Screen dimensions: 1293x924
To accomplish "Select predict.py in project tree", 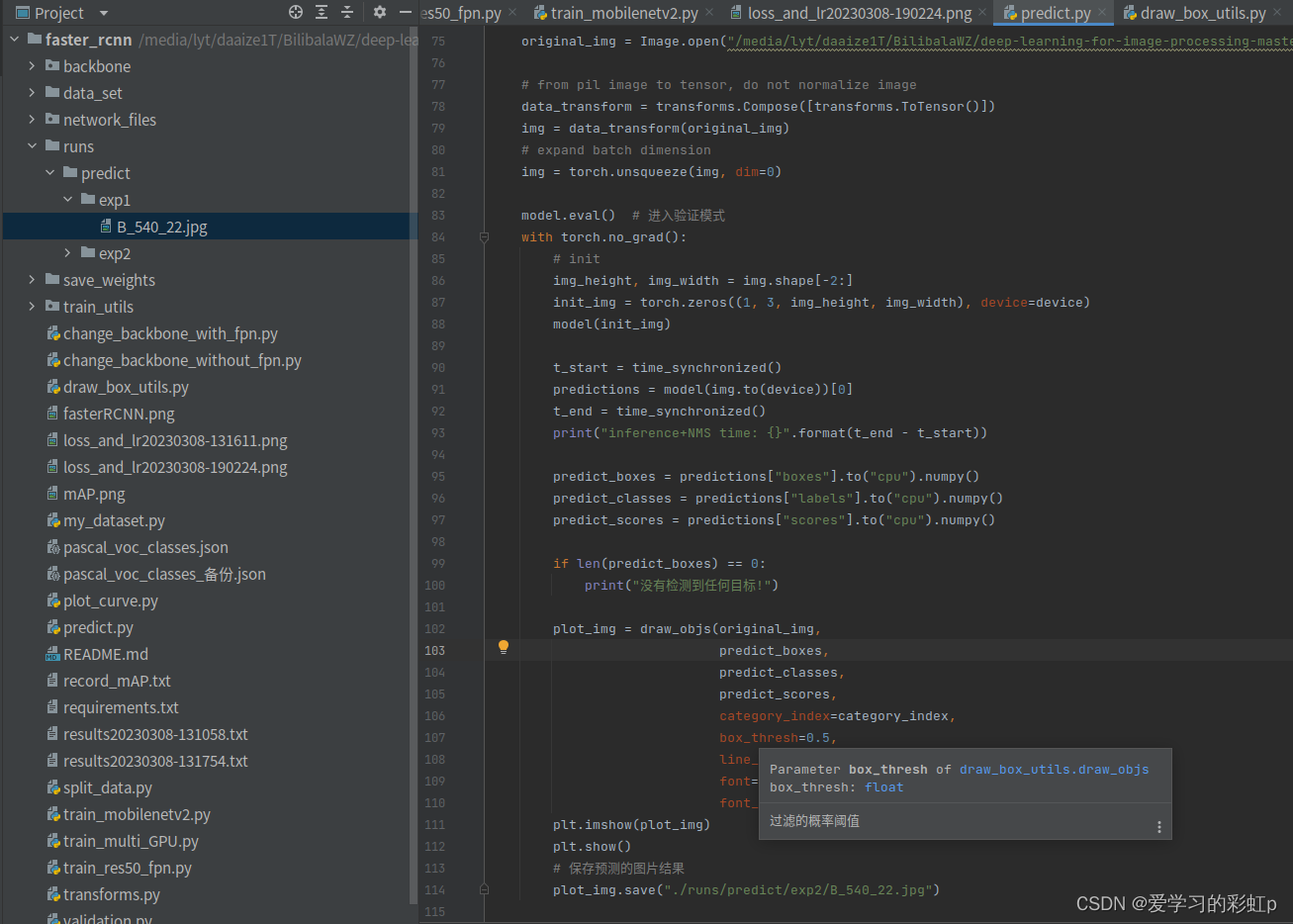I will [98, 627].
